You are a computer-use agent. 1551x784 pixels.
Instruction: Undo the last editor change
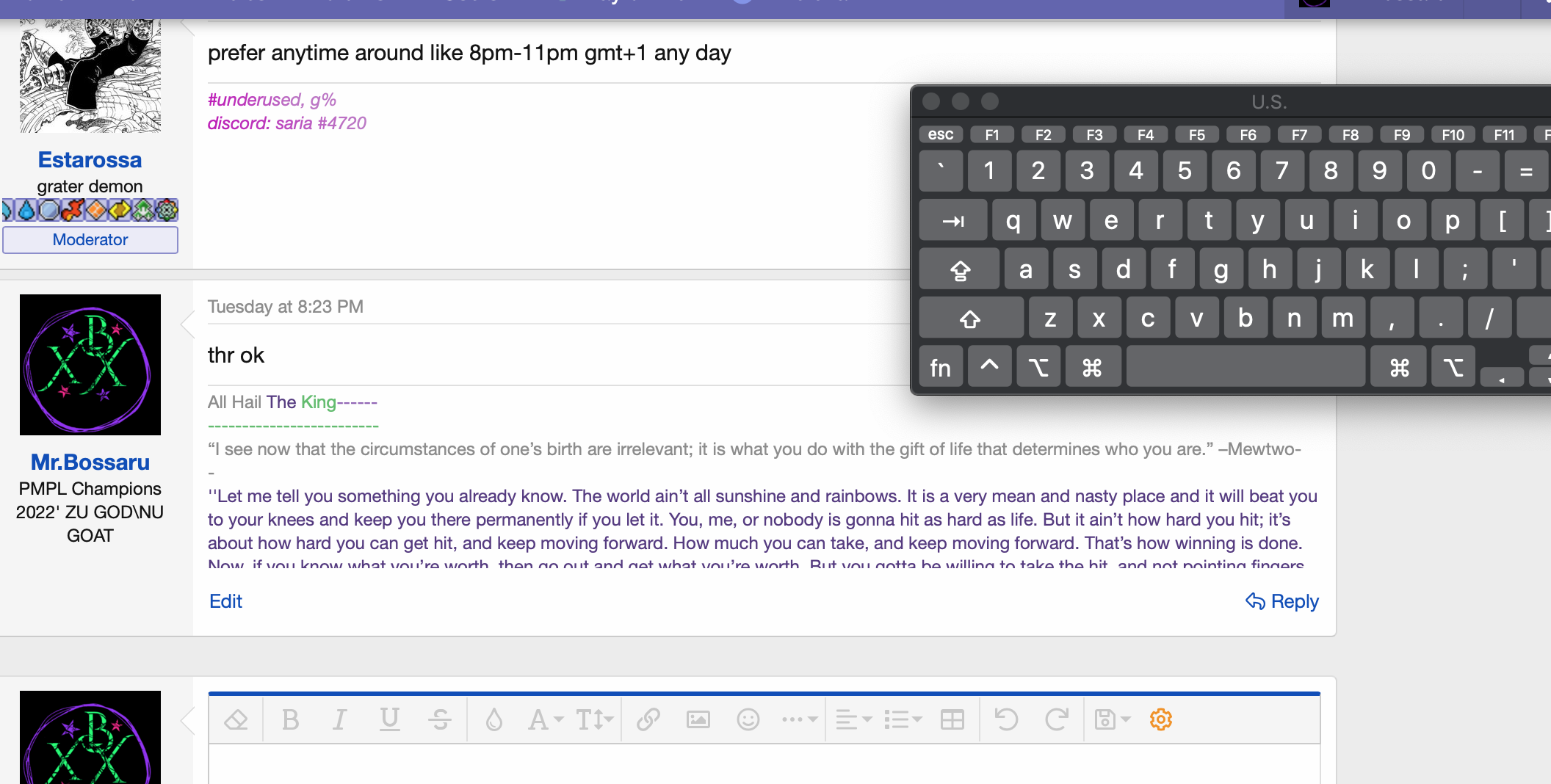pyautogui.click(x=1006, y=719)
